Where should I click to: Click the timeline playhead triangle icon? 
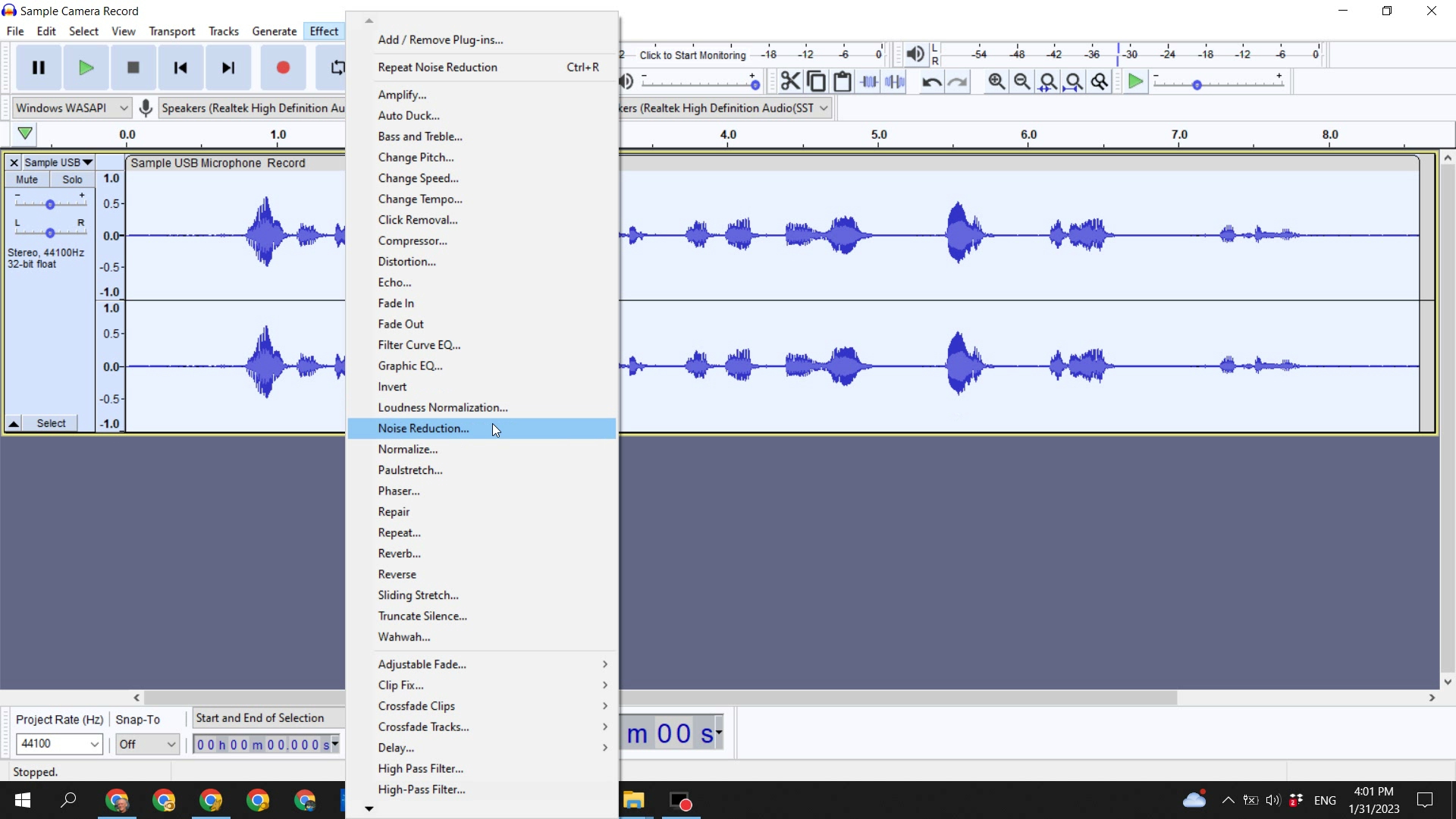25,133
